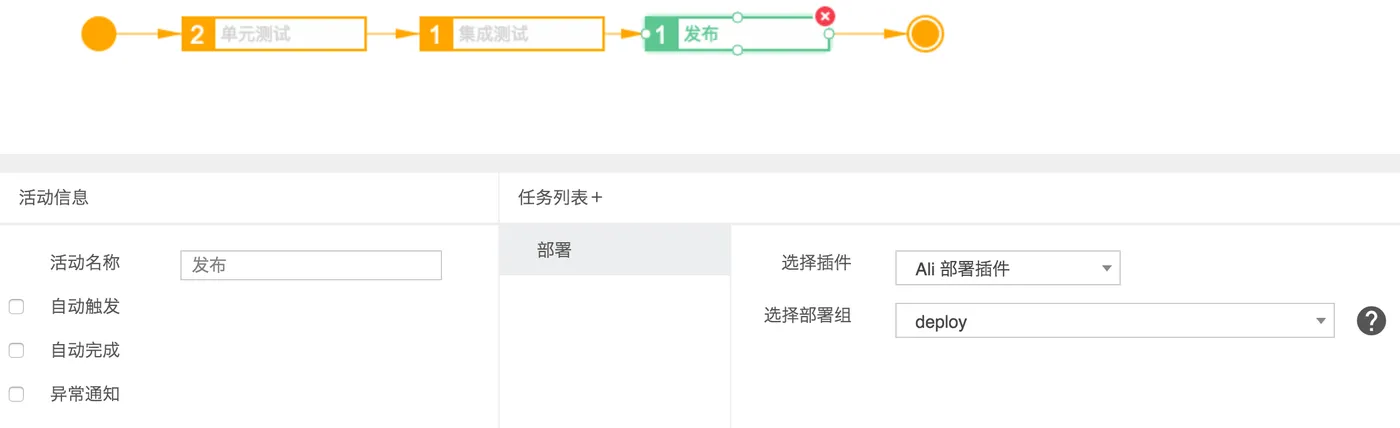This screenshot has width=1400, height=428.
Task: Add a task with 任务列表+ button
Action: [x=561, y=197]
